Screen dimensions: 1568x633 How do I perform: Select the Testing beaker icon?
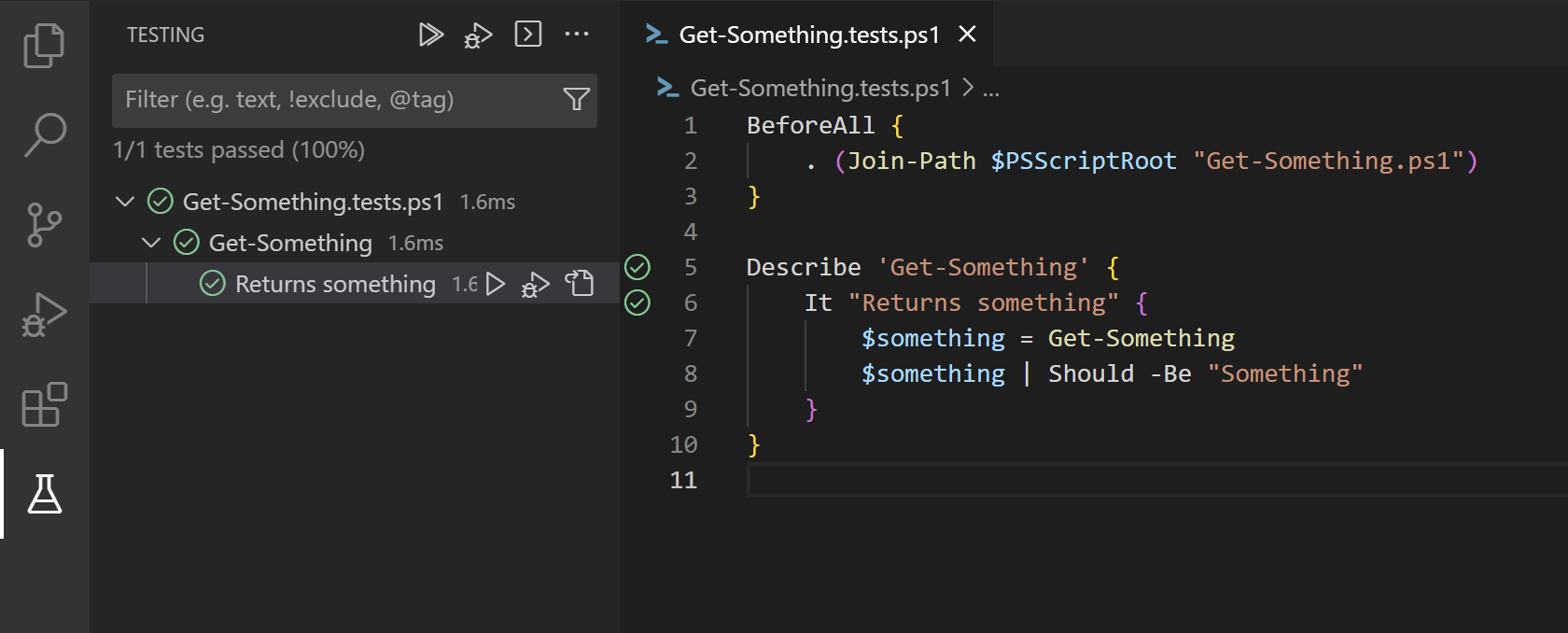pos(44,494)
